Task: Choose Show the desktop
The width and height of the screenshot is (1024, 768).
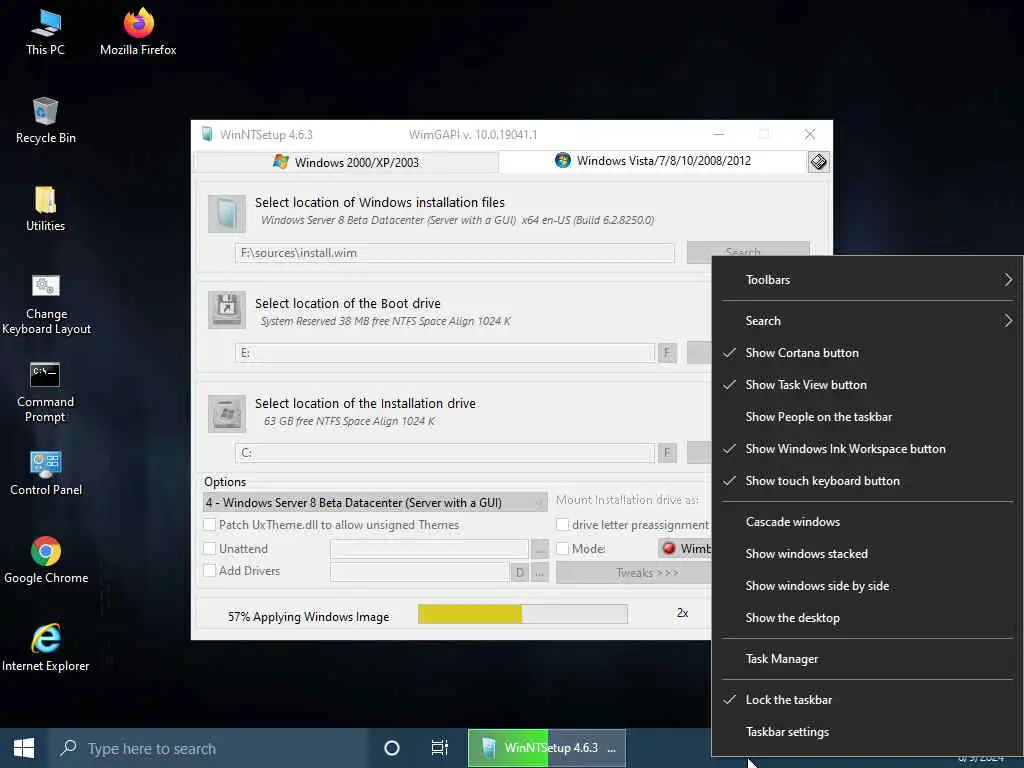Action: (867, 618)
